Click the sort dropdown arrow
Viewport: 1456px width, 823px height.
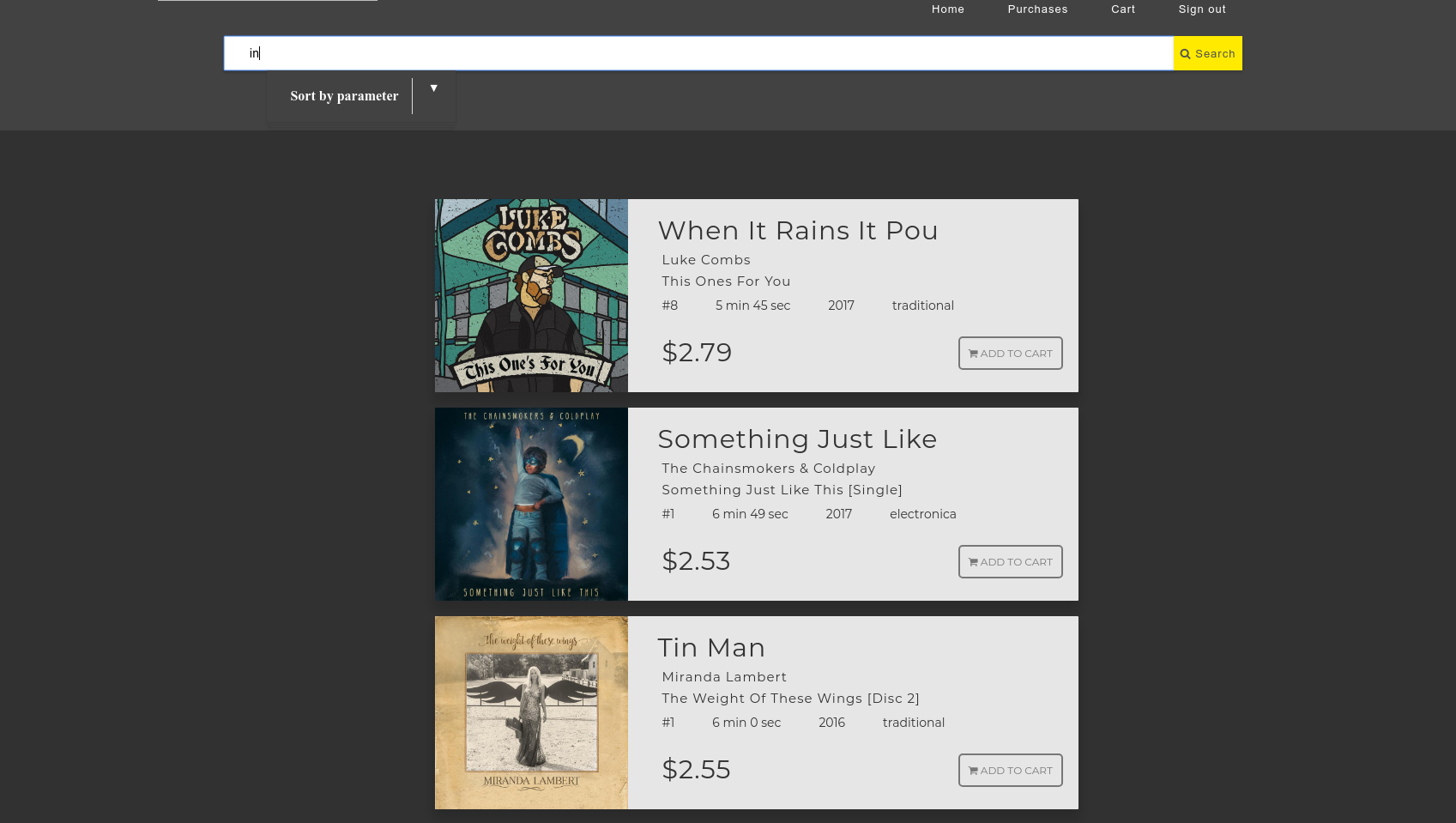click(434, 88)
